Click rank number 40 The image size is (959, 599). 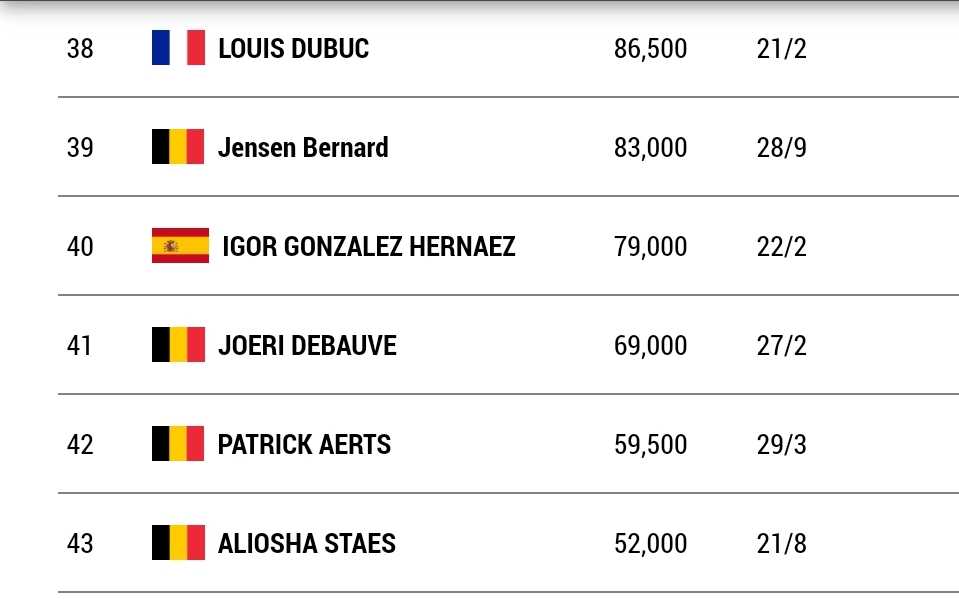80,247
